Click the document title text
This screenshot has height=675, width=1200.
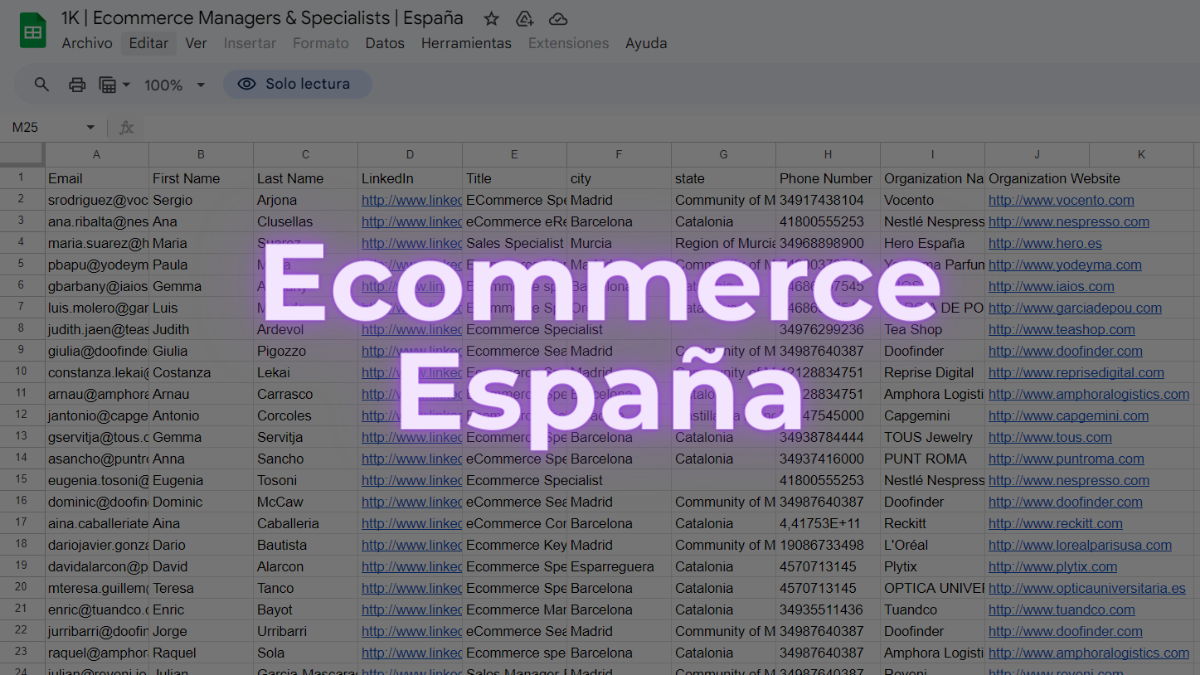tap(262, 18)
